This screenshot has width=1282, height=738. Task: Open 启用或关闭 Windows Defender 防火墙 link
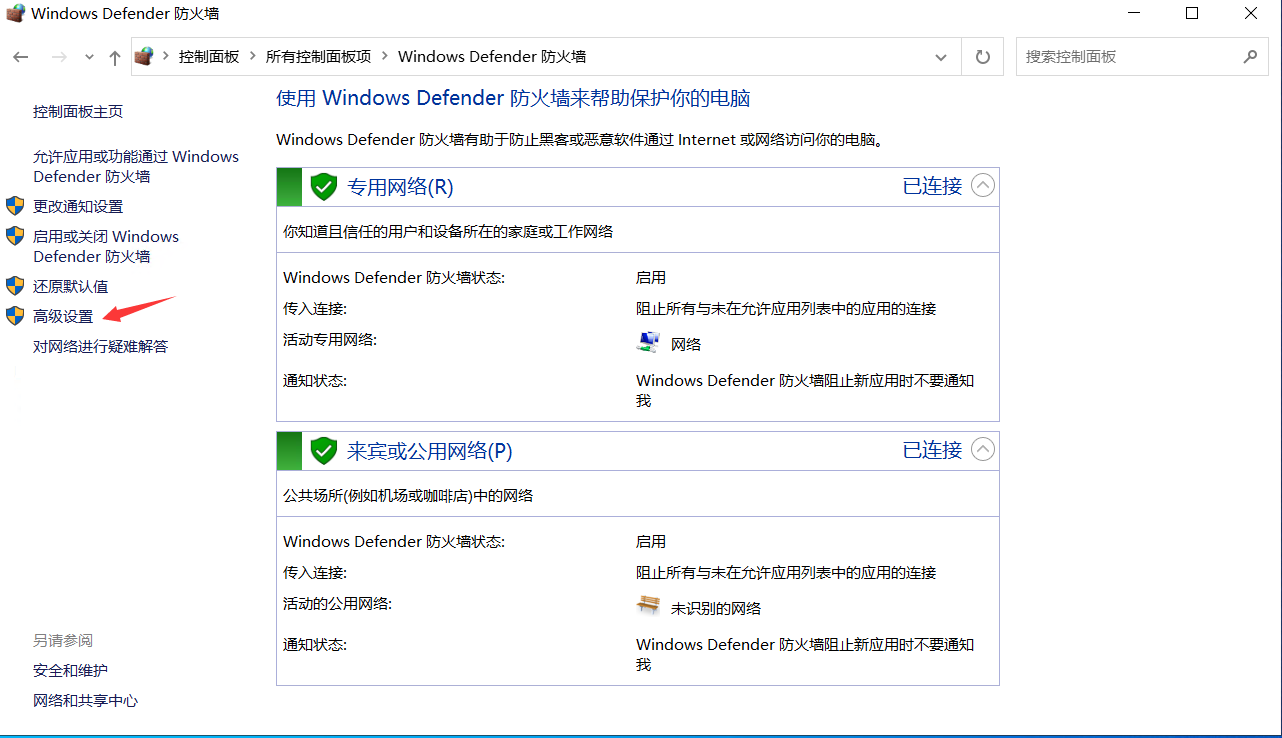[106, 247]
